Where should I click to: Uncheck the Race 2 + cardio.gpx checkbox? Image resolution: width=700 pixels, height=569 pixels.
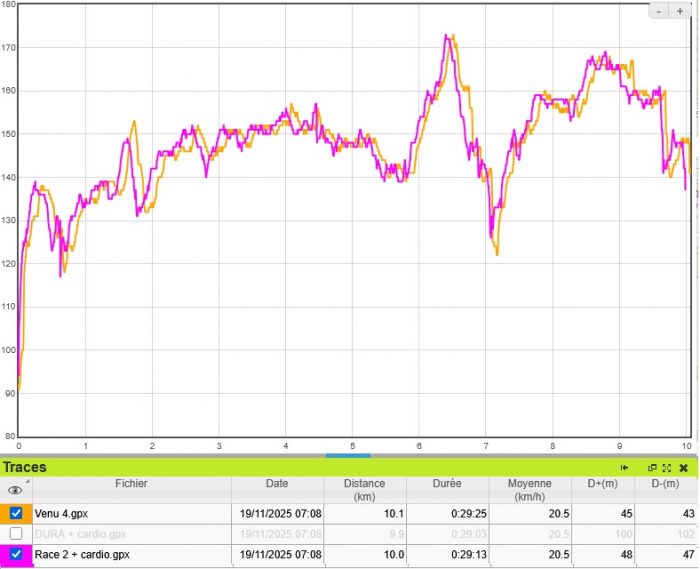16,554
